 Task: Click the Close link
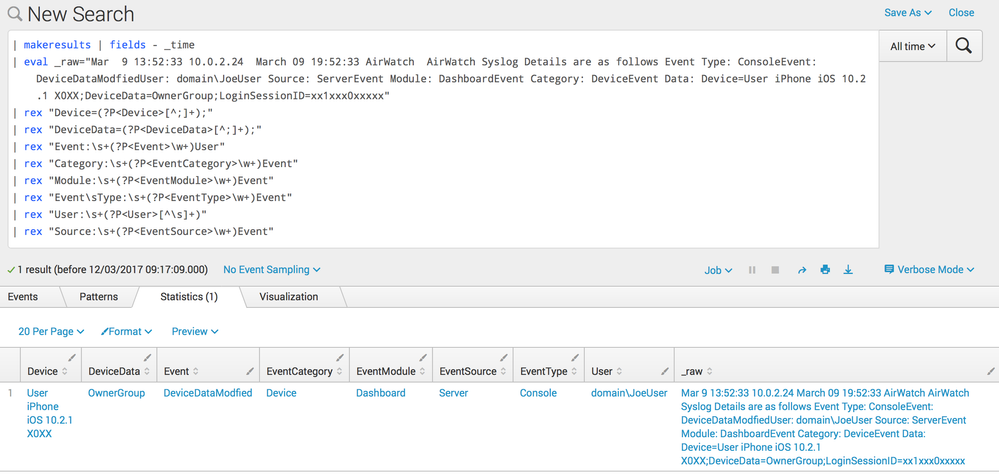click(x=961, y=13)
